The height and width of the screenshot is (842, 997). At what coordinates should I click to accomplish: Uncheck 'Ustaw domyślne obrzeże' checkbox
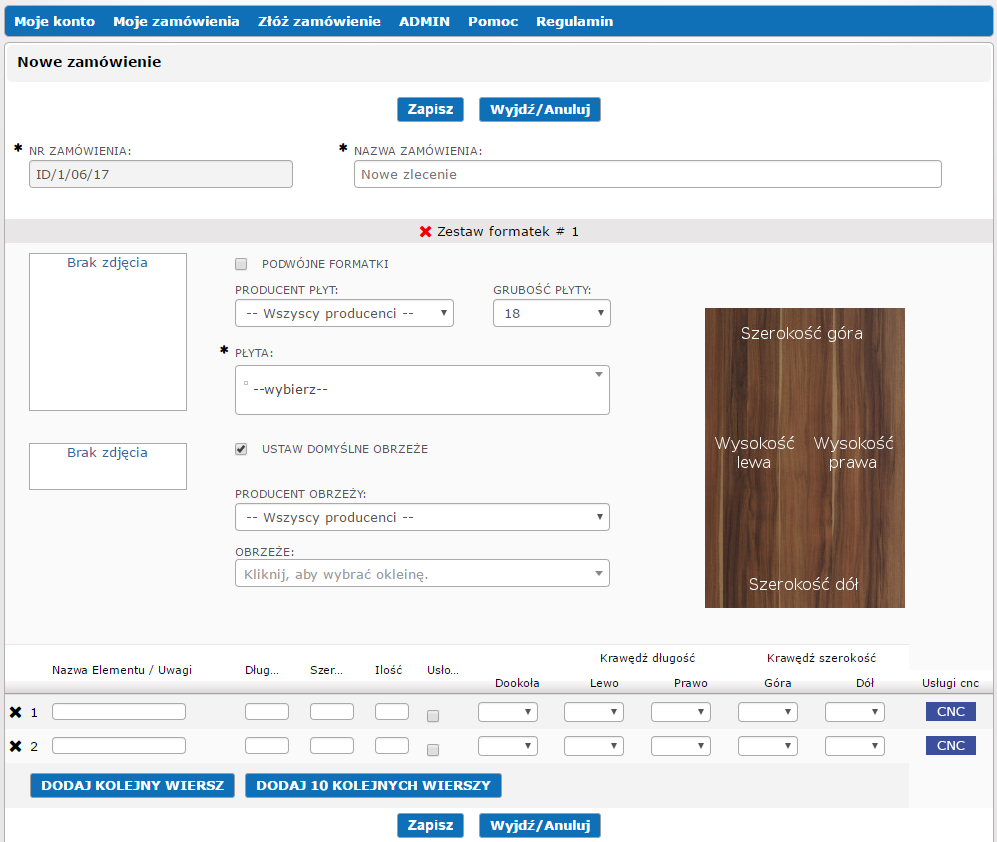tap(241, 450)
